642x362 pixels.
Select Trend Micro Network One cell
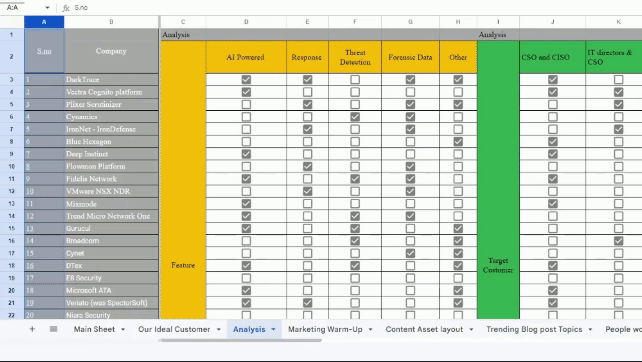111,216
